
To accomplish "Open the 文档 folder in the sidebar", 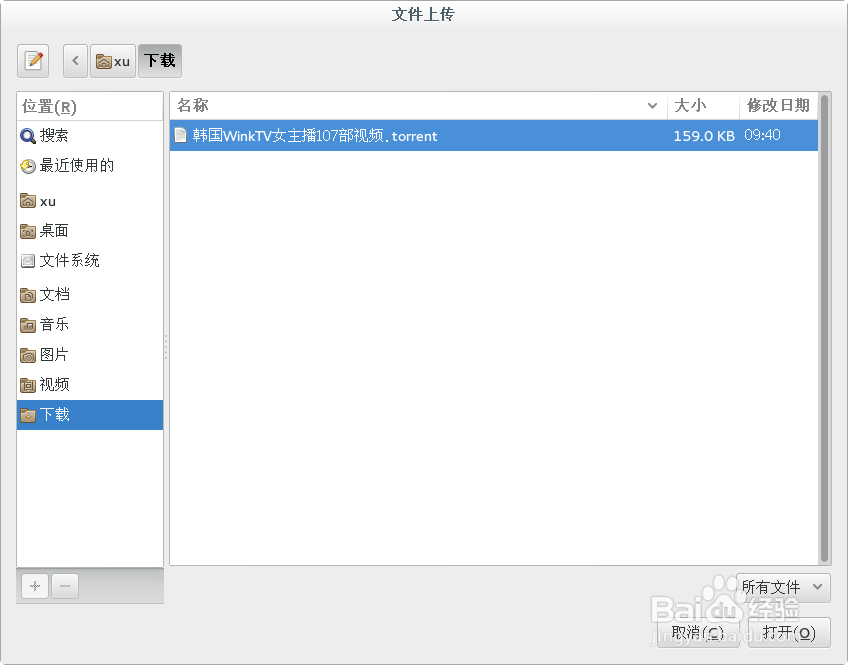I will click(90, 295).
